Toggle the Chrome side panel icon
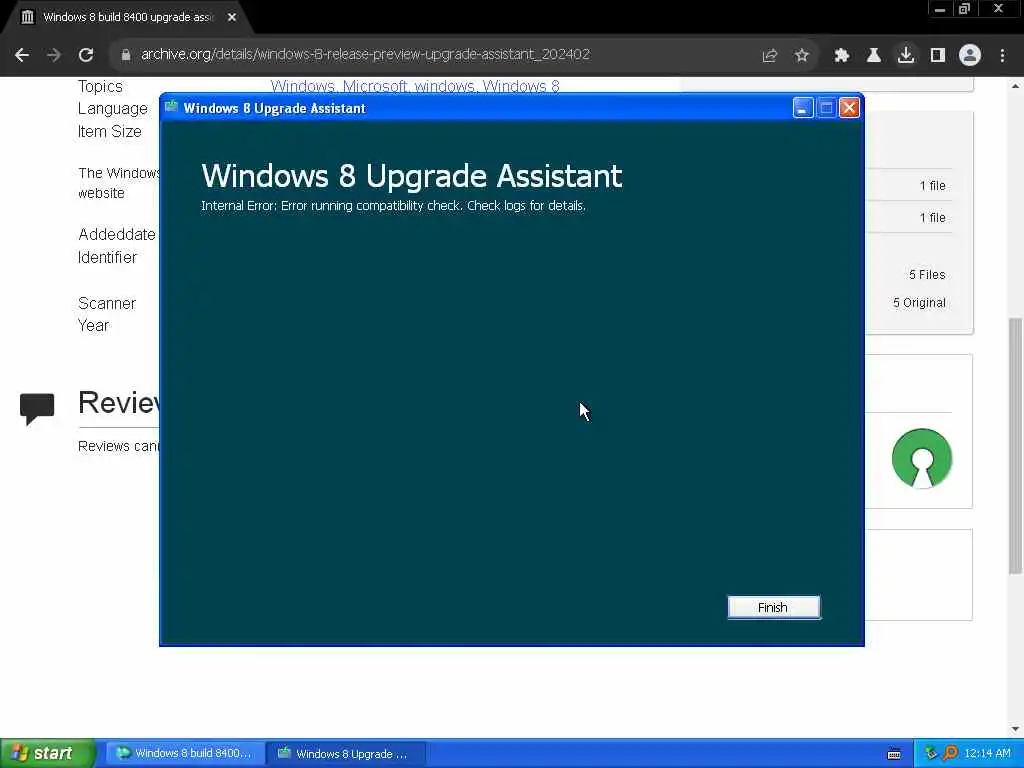1024x768 pixels. 938,56
